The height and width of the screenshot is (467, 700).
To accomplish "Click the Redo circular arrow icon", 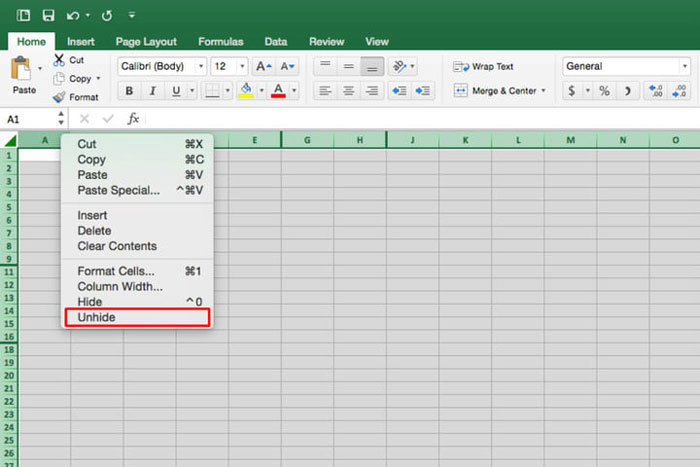I will pyautogui.click(x=107, y=16).
